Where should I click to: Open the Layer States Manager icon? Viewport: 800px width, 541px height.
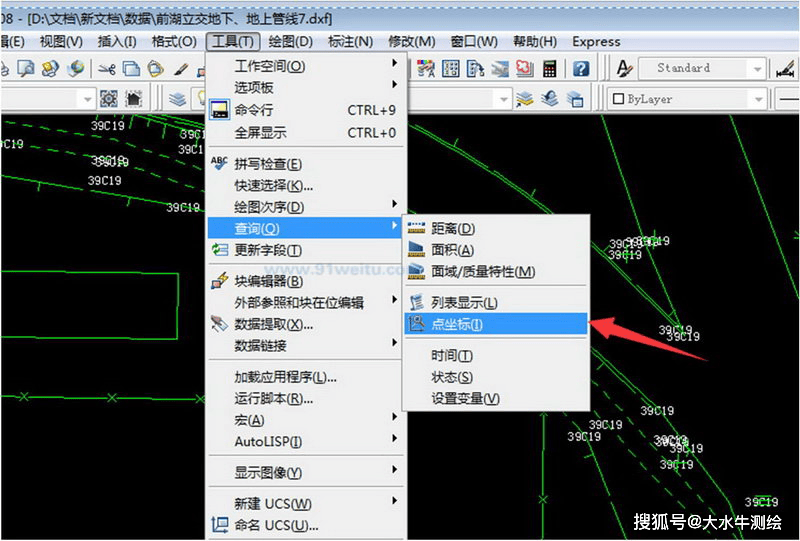(574, 99)
